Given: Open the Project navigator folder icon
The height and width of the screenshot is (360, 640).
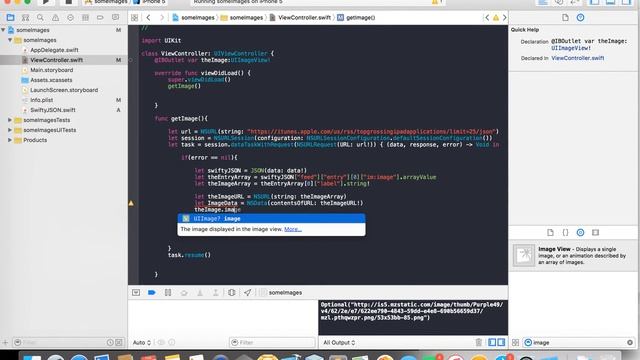Looking at the screenshot, I should pyautogui.click(x=11, y=18).
